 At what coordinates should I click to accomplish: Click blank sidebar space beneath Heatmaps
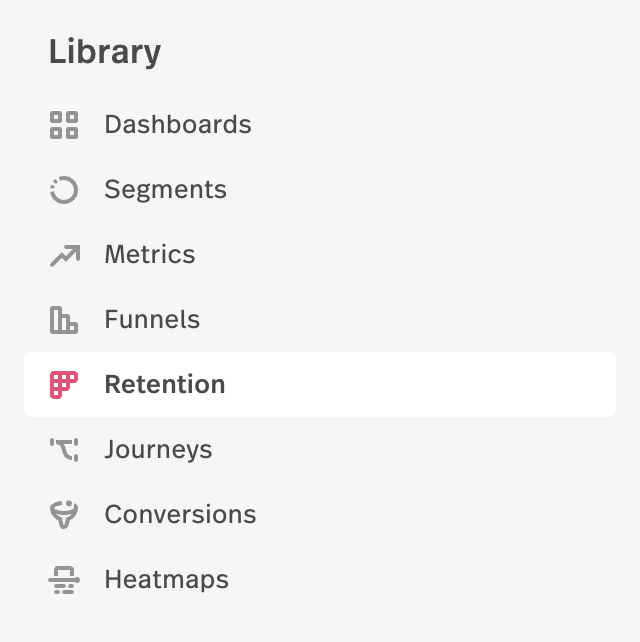point(319,620)
